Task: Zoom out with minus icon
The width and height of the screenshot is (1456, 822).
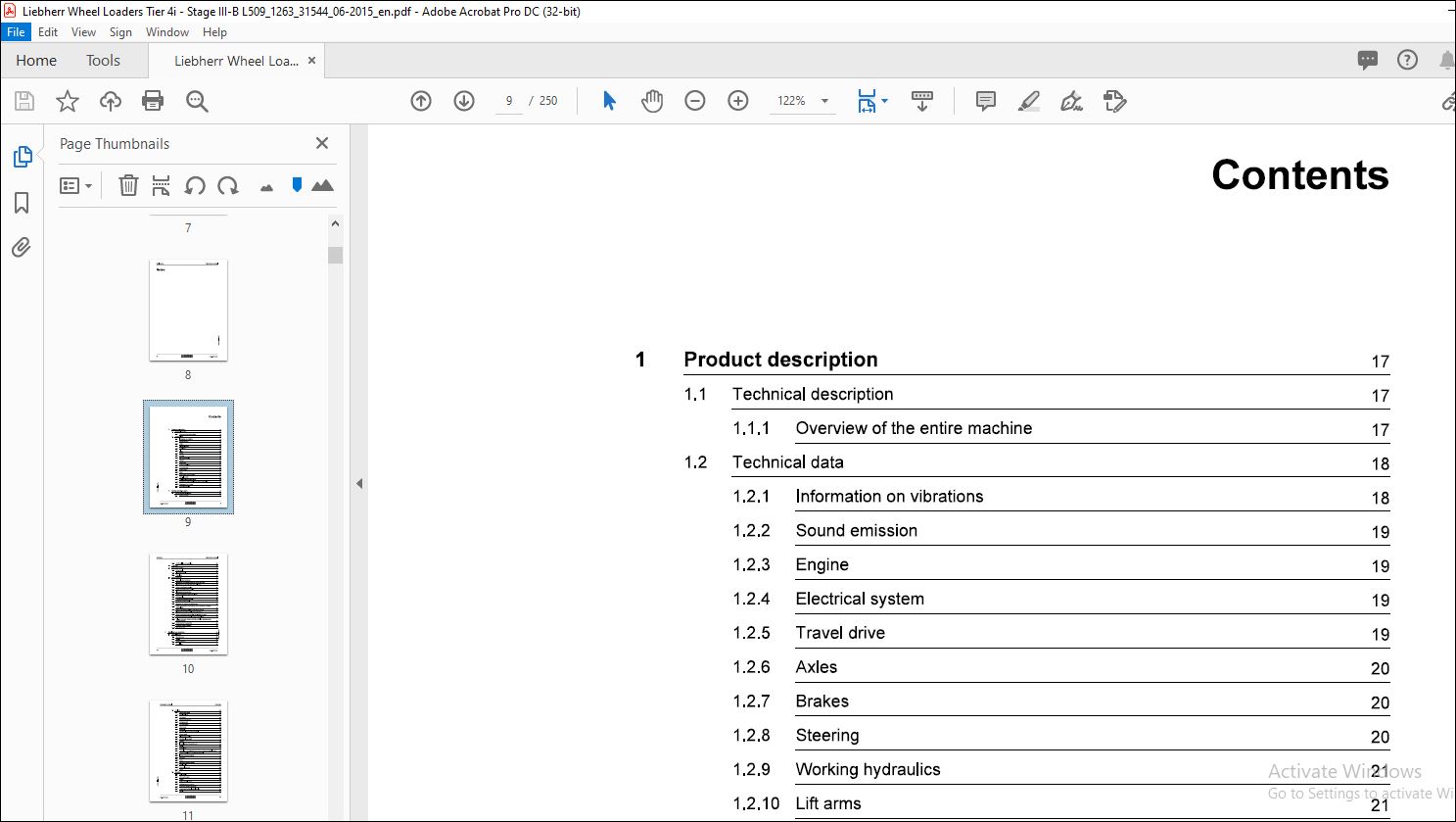Action: [695, 101]
